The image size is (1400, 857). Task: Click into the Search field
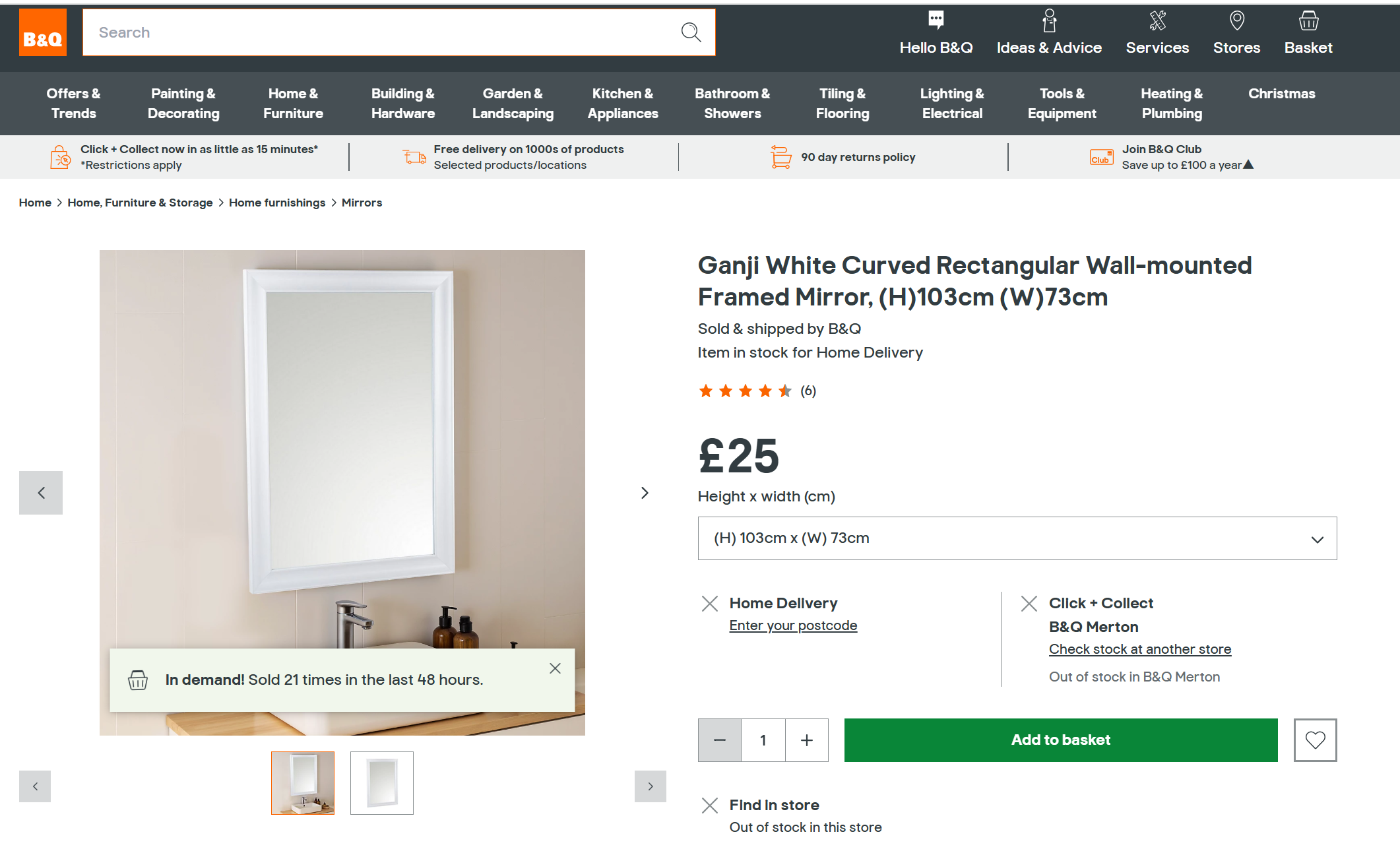(x=383, y=32)
